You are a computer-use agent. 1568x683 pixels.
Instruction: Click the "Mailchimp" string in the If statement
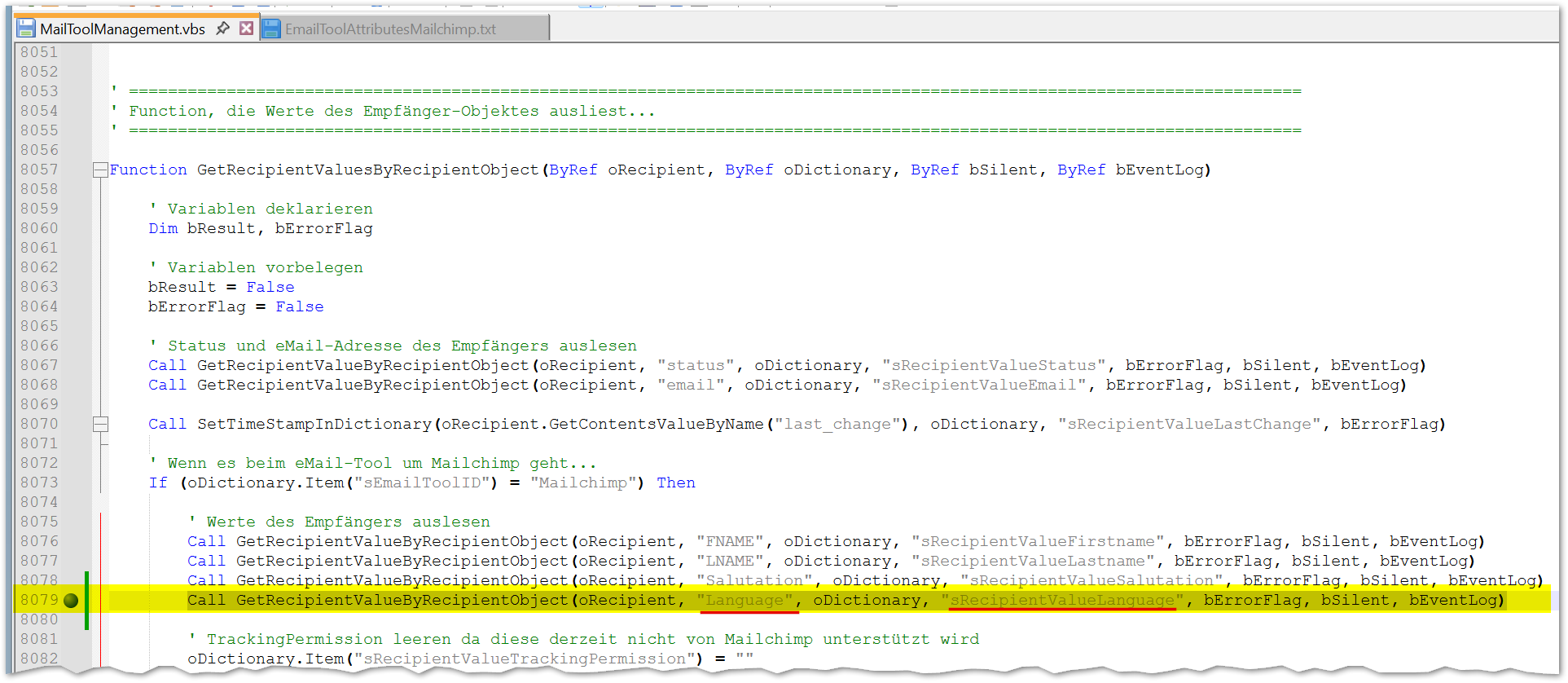pyautogui.click(x=582, y=483)
